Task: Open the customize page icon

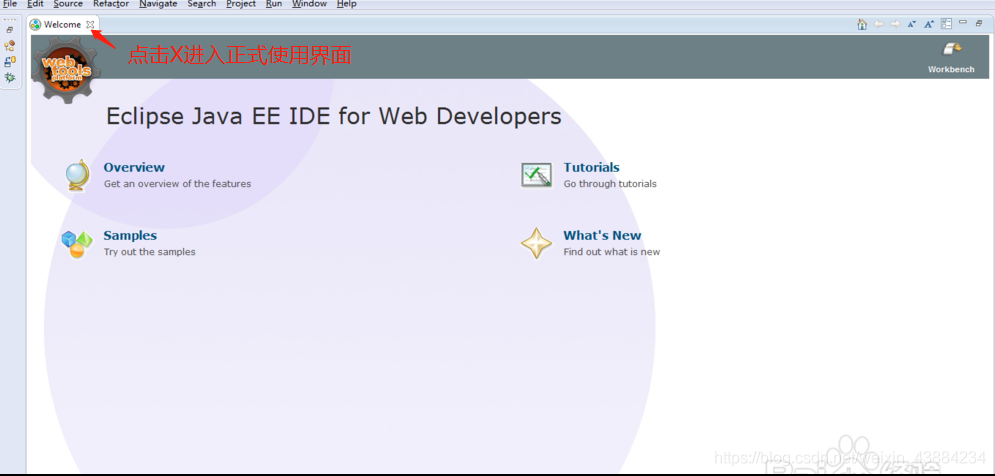Action: pyautogui.click(x=947, y=24)
